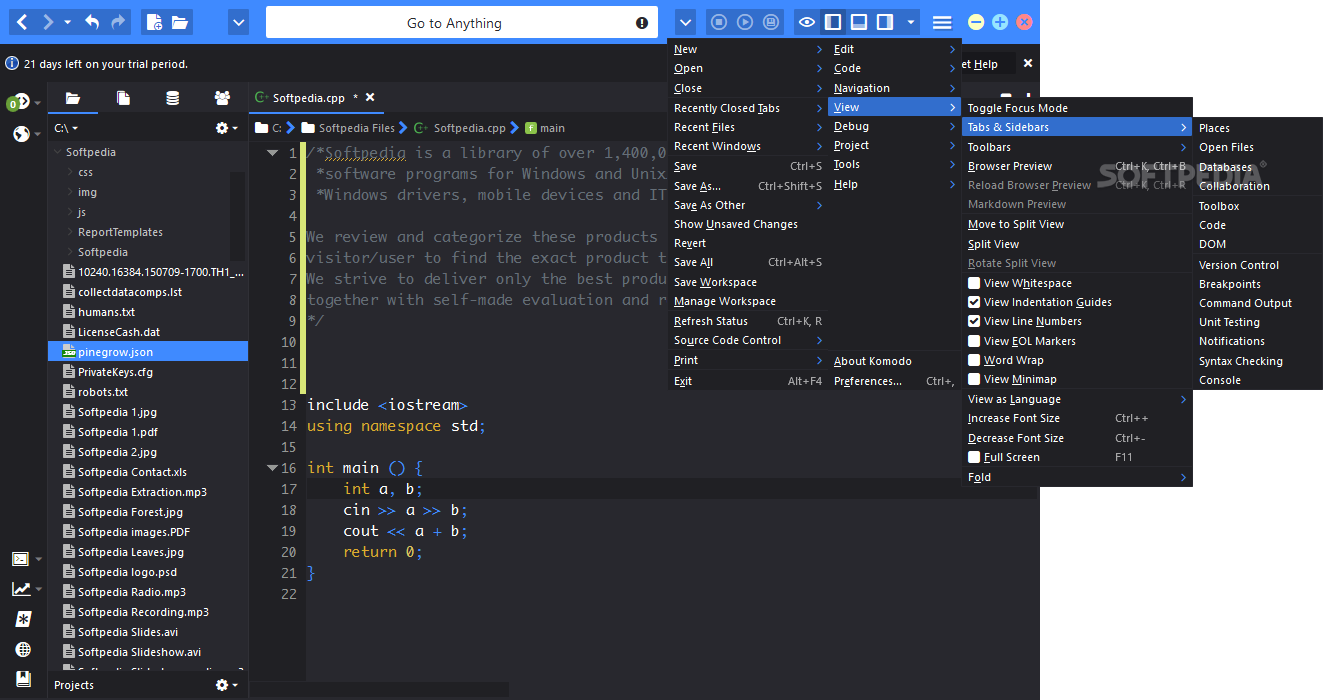Click the globe icon in left sidebar
The image size is (1323, 700).
[x=21, y=134]
